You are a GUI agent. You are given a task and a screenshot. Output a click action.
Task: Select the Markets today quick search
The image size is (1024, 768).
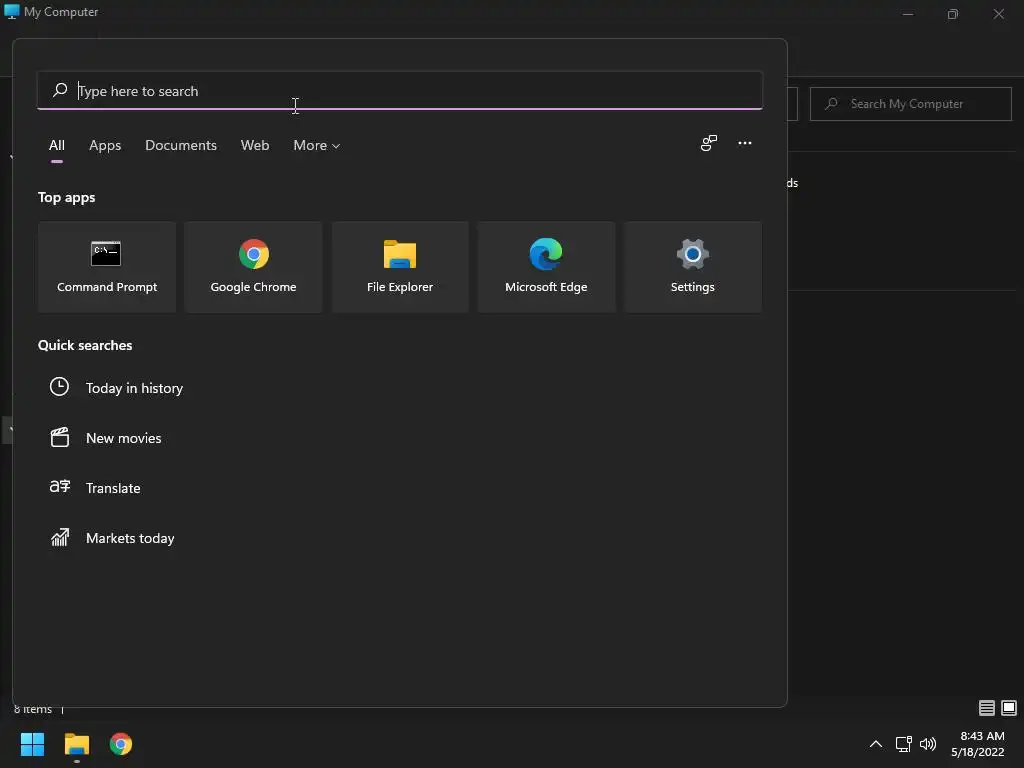pyautogui.click(x=130, y=538)
